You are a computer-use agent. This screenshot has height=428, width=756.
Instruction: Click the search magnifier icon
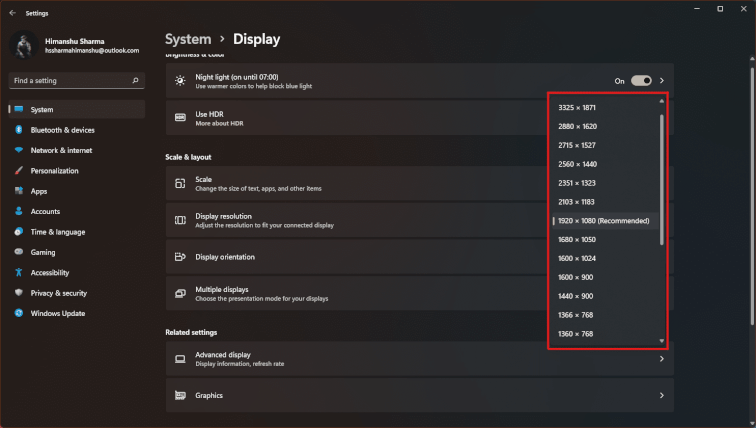pos(135,80)
